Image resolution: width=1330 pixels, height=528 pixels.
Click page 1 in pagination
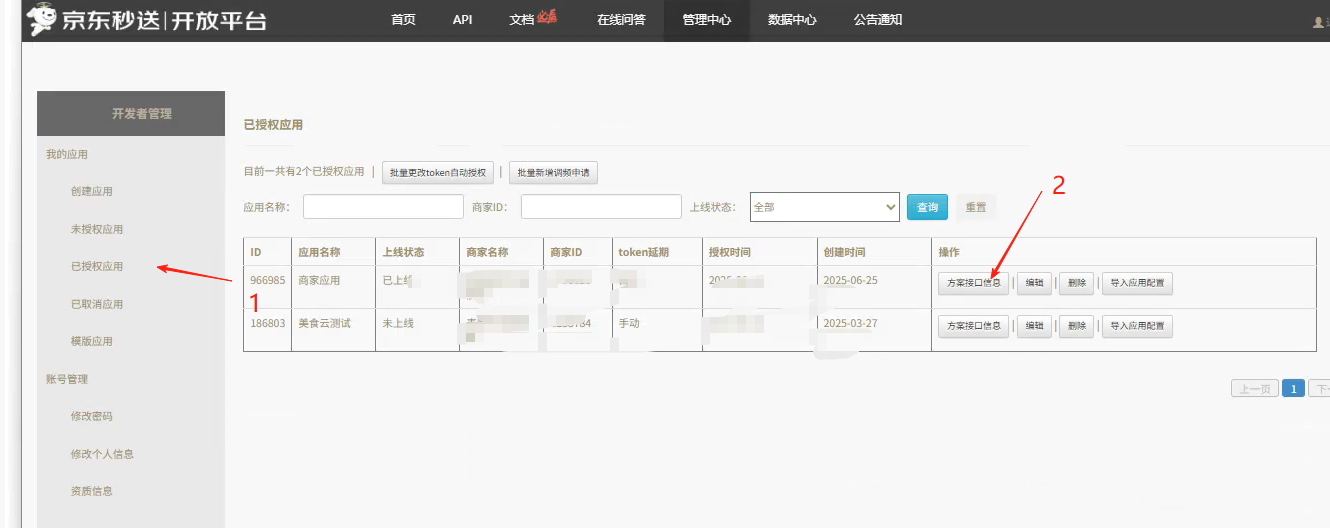[x=1293, y=389]
